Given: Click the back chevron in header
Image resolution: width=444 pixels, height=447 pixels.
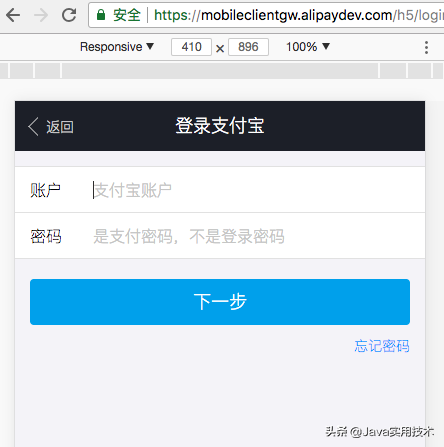Looking at the screenshot, I should pyautogui.click(x=33, y=127).
